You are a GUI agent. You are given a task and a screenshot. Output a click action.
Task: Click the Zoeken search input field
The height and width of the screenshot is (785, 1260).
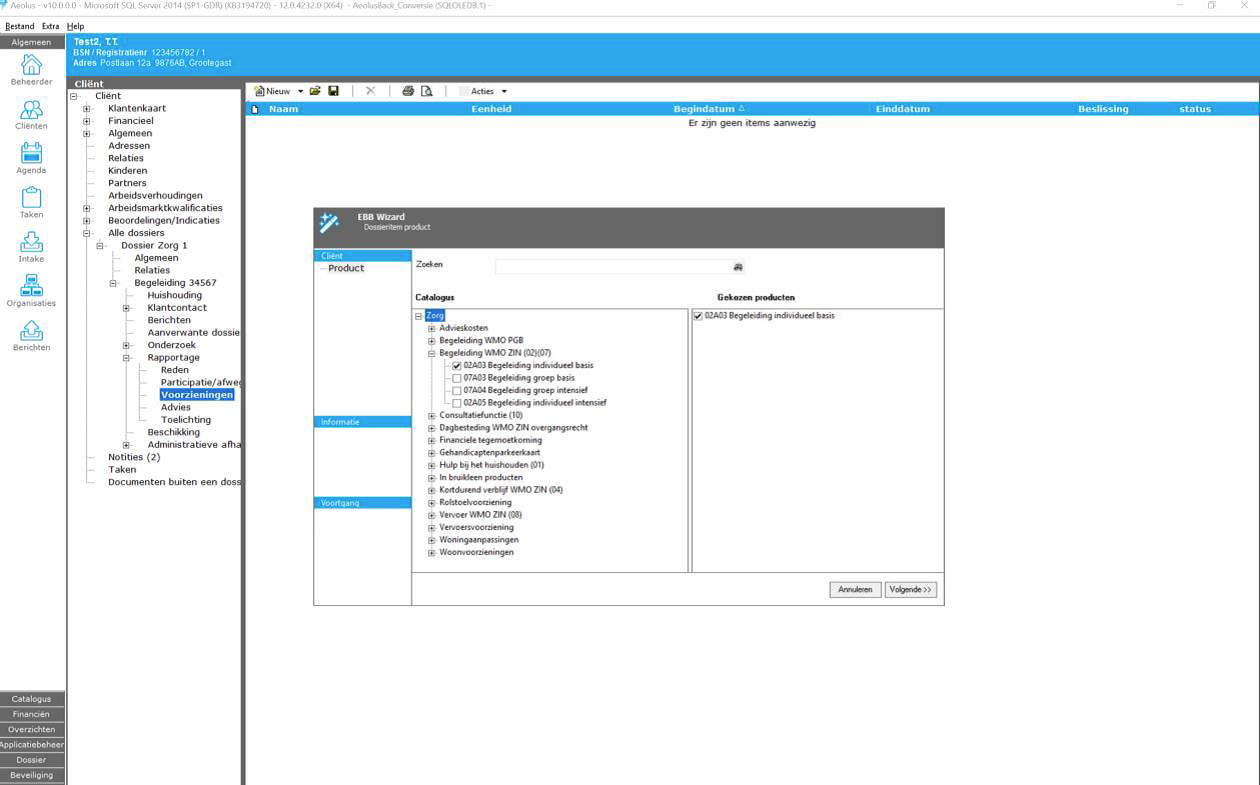613,267
